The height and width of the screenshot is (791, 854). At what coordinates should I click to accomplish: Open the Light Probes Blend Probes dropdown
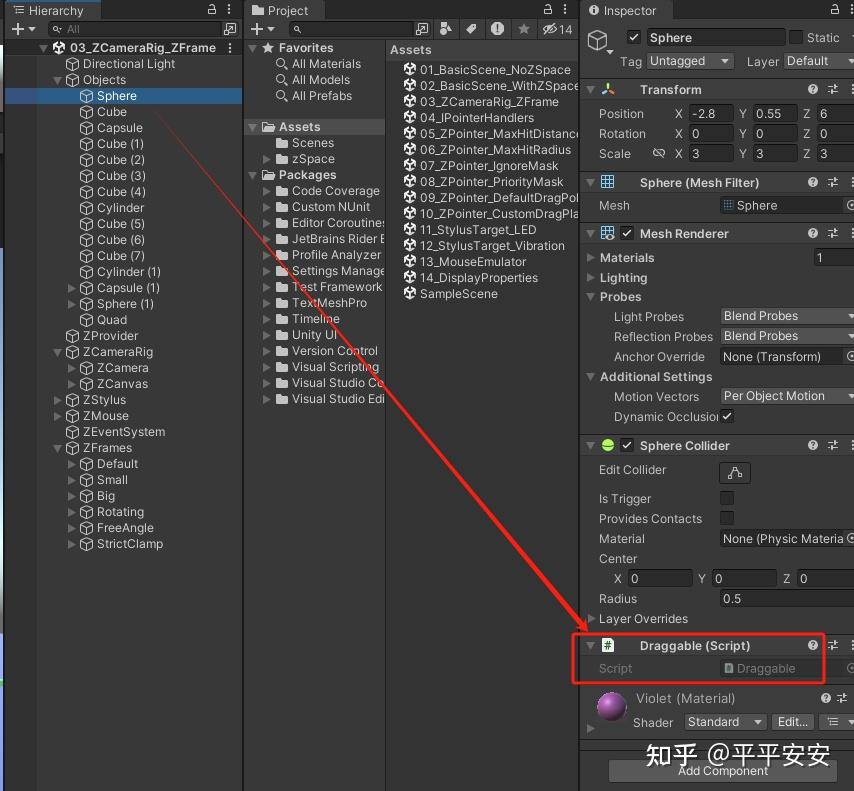pyautogui.click(x=786, y=316)
